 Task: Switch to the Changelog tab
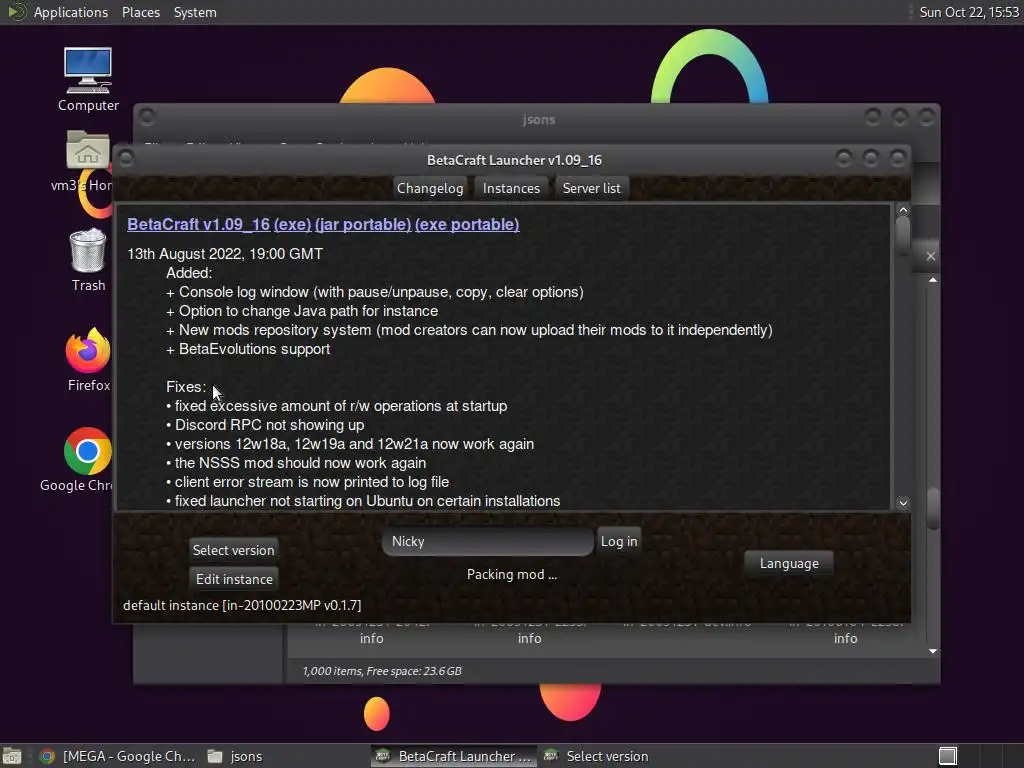pos(430,188)
